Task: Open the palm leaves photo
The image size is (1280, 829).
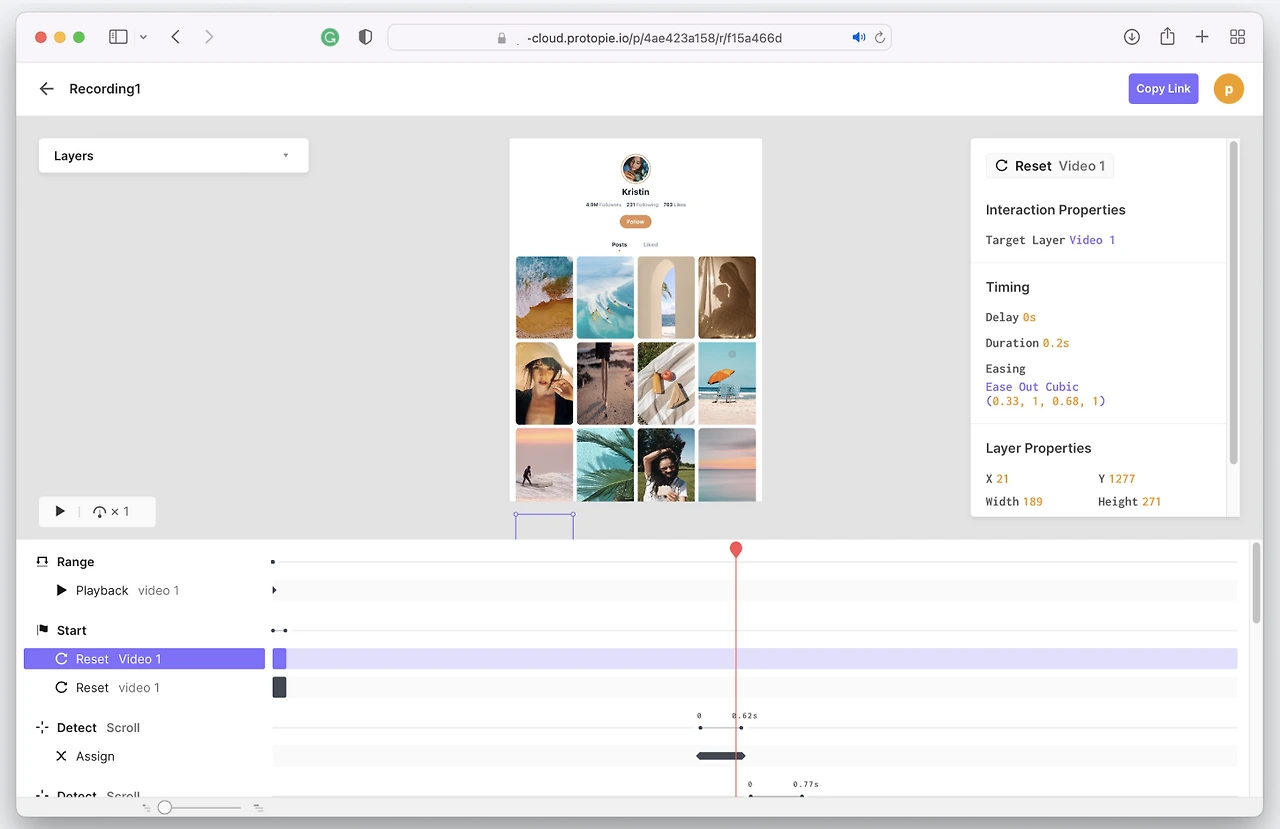Action: (x=605, y=464)
